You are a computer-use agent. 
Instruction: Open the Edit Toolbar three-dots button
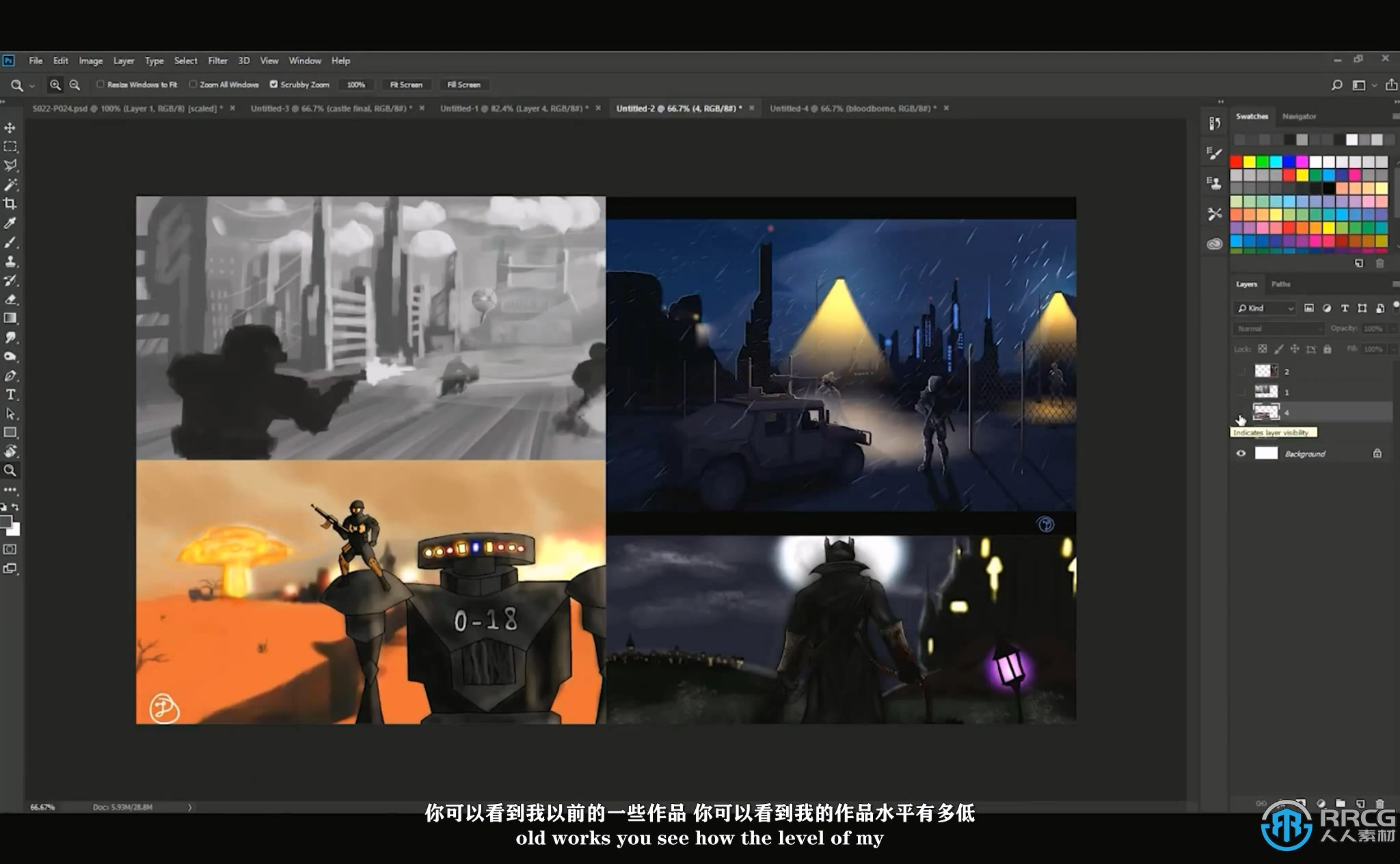point(10,489)
